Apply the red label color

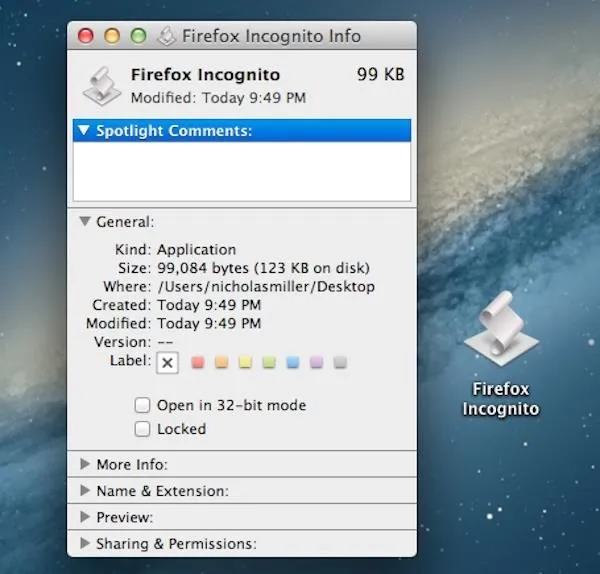[x=197, y=362]
